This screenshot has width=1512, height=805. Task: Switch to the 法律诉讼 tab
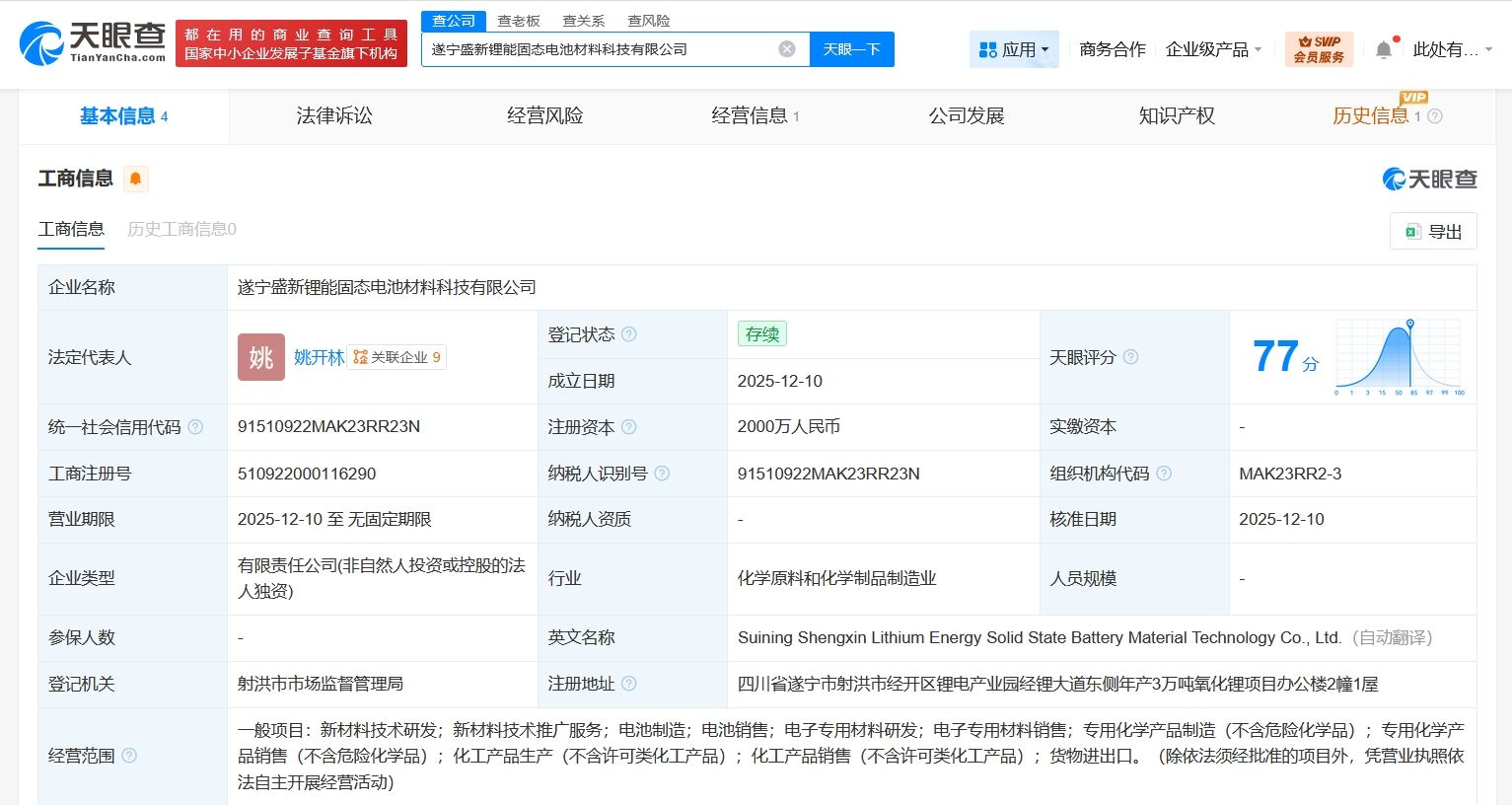coord(334,116)
